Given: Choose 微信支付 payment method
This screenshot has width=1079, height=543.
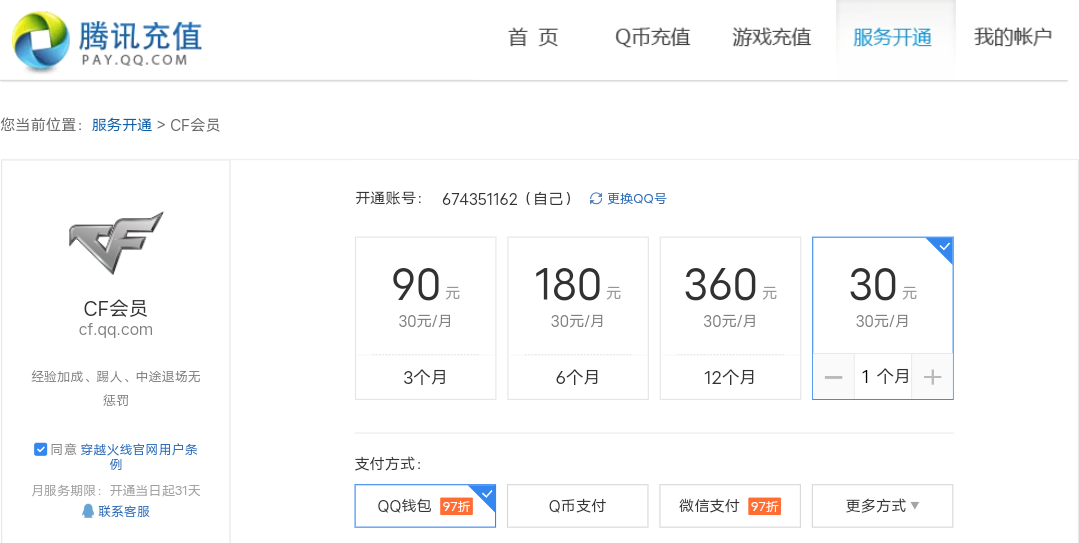Looking at the screenshot, I should (x=730, y=506).
